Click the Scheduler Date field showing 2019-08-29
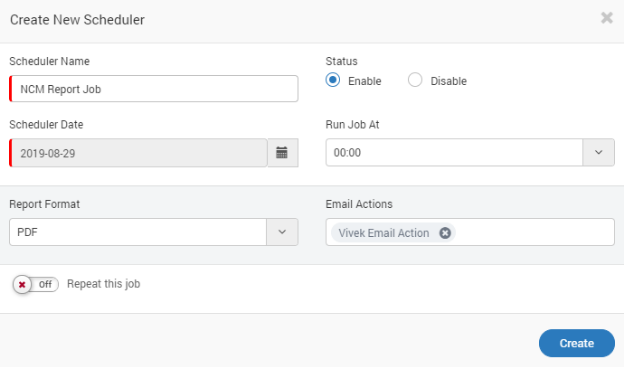Screen dimensions: 624x368 coord(138,153)
